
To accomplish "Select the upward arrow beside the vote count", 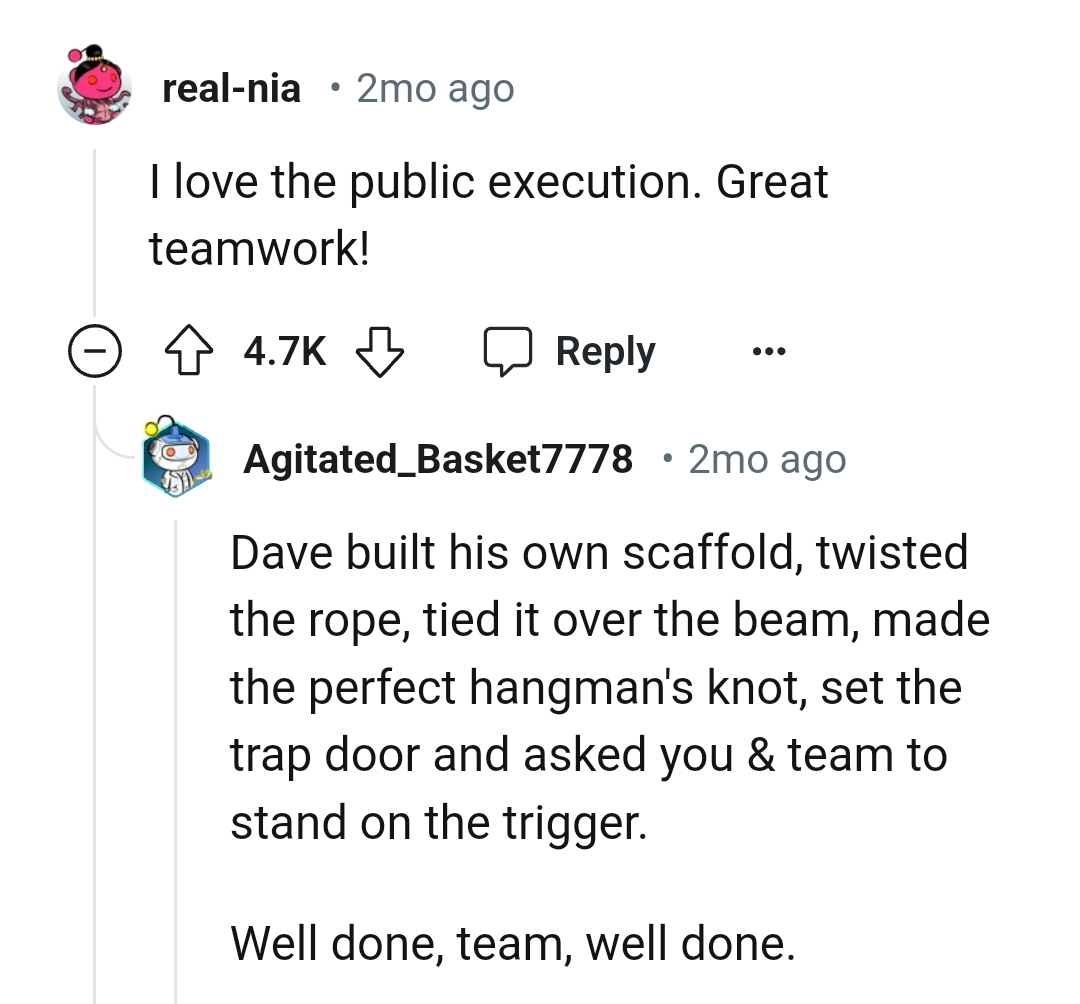I will [x=190, y=351].
